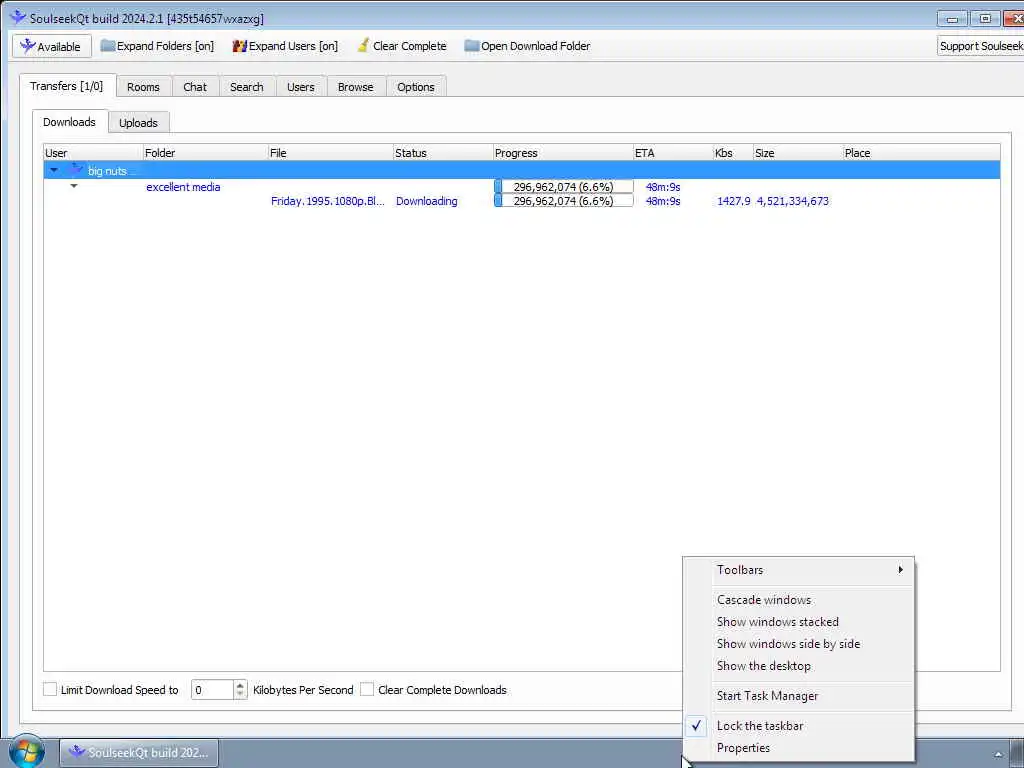Select the Downloads sub-tab

pos(69,121)
